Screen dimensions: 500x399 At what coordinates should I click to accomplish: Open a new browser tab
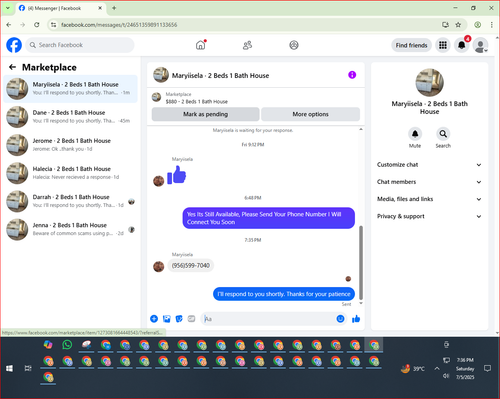coord(114,8)
